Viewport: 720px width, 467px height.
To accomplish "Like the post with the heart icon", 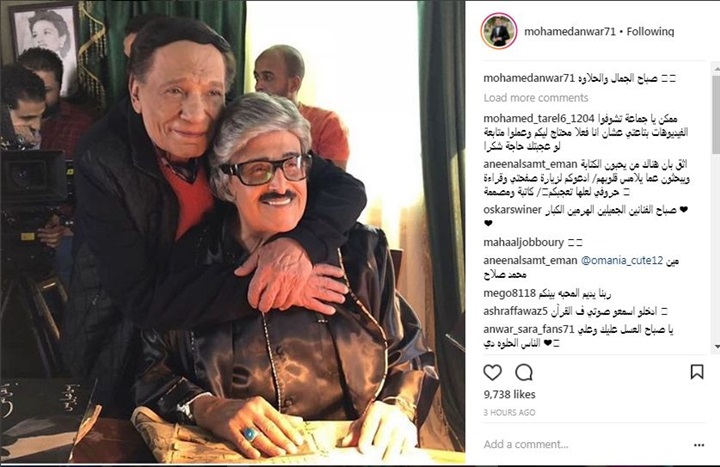I will (492, 372).
